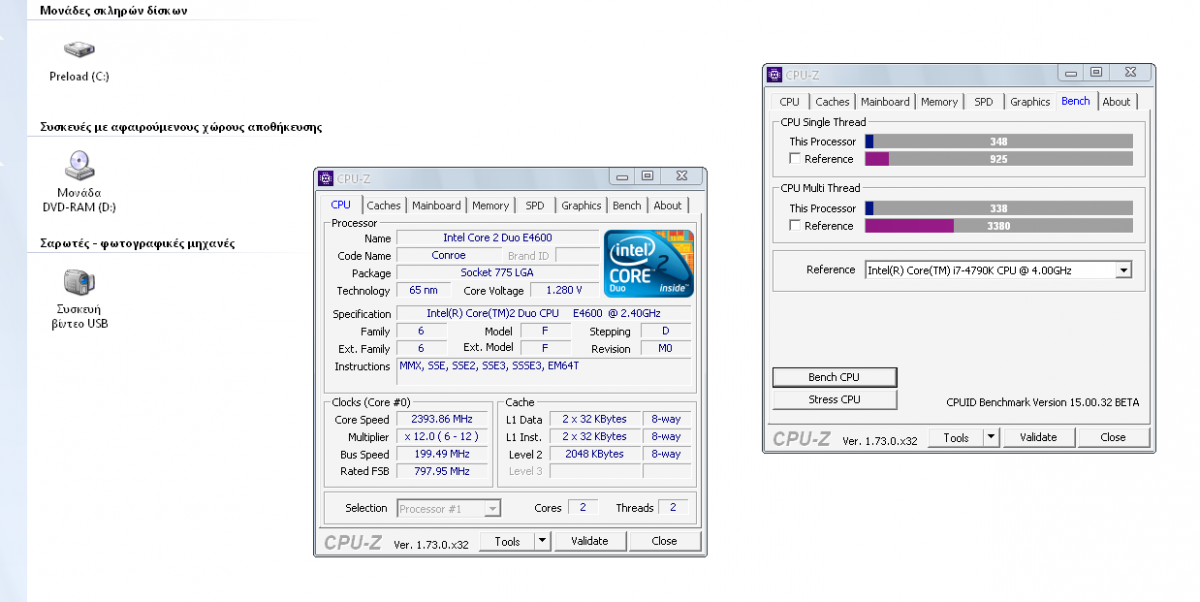Click the Specification field with E4600 @ 2.40GHz
The width and height of the screenshot is (1200, 602).
point(544,314)
